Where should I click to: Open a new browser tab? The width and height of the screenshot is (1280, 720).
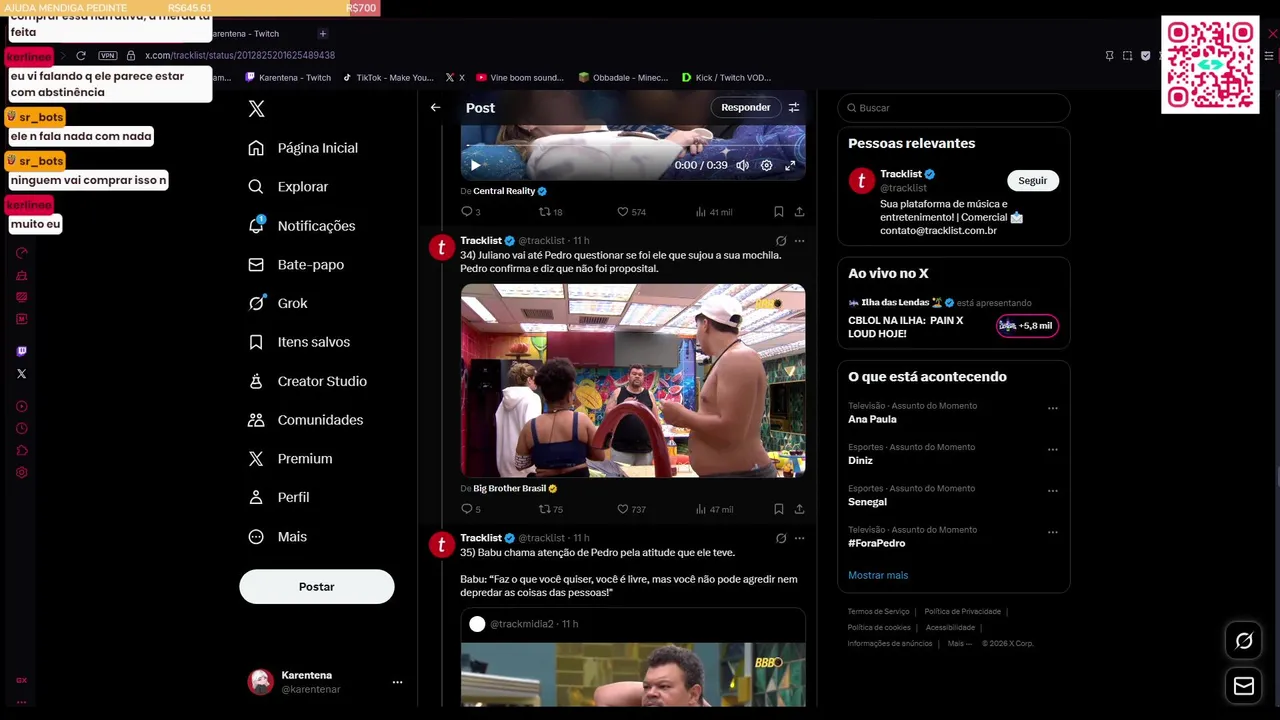(322, 34)
